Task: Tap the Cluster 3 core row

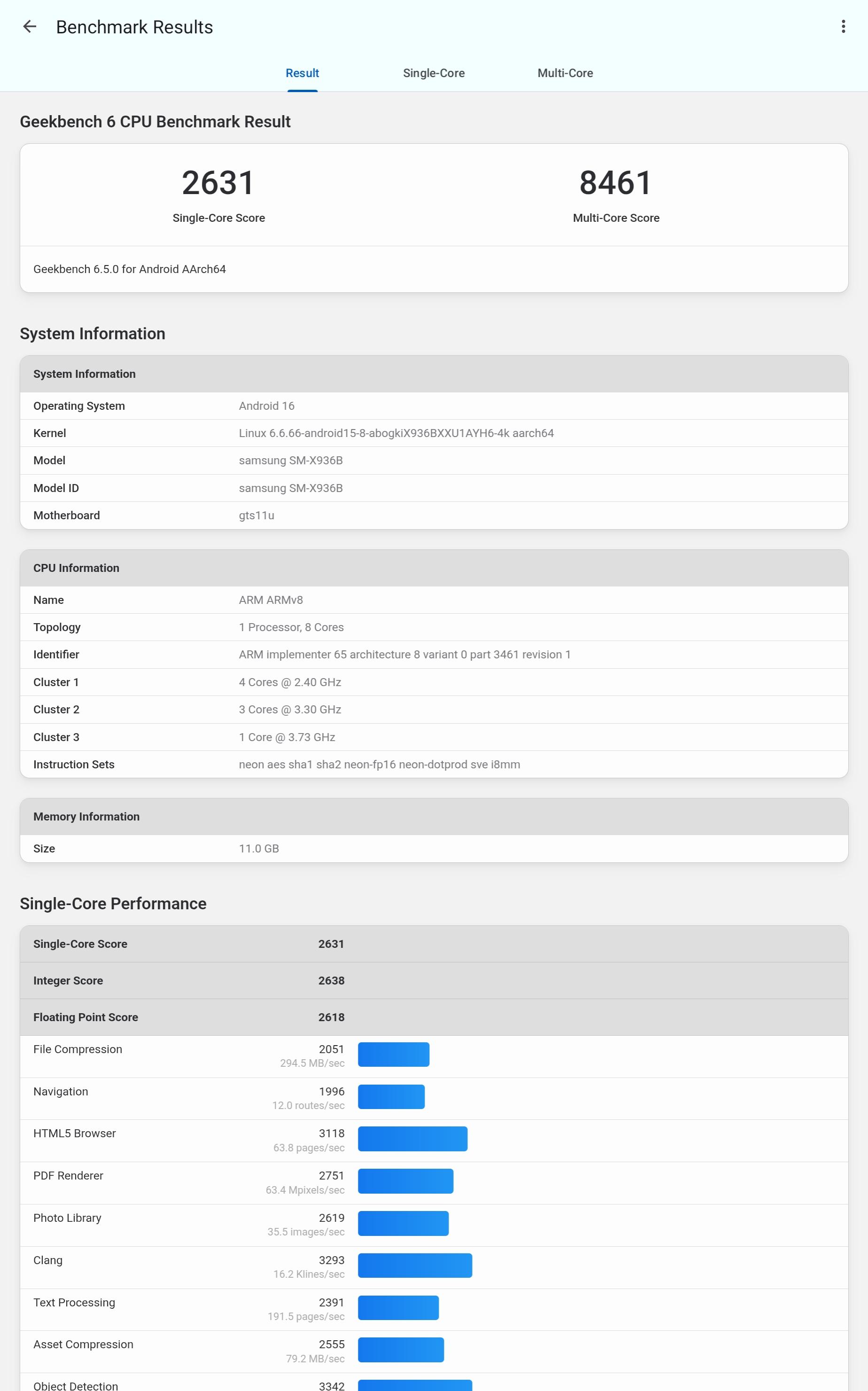Action: tap(434, 737)
